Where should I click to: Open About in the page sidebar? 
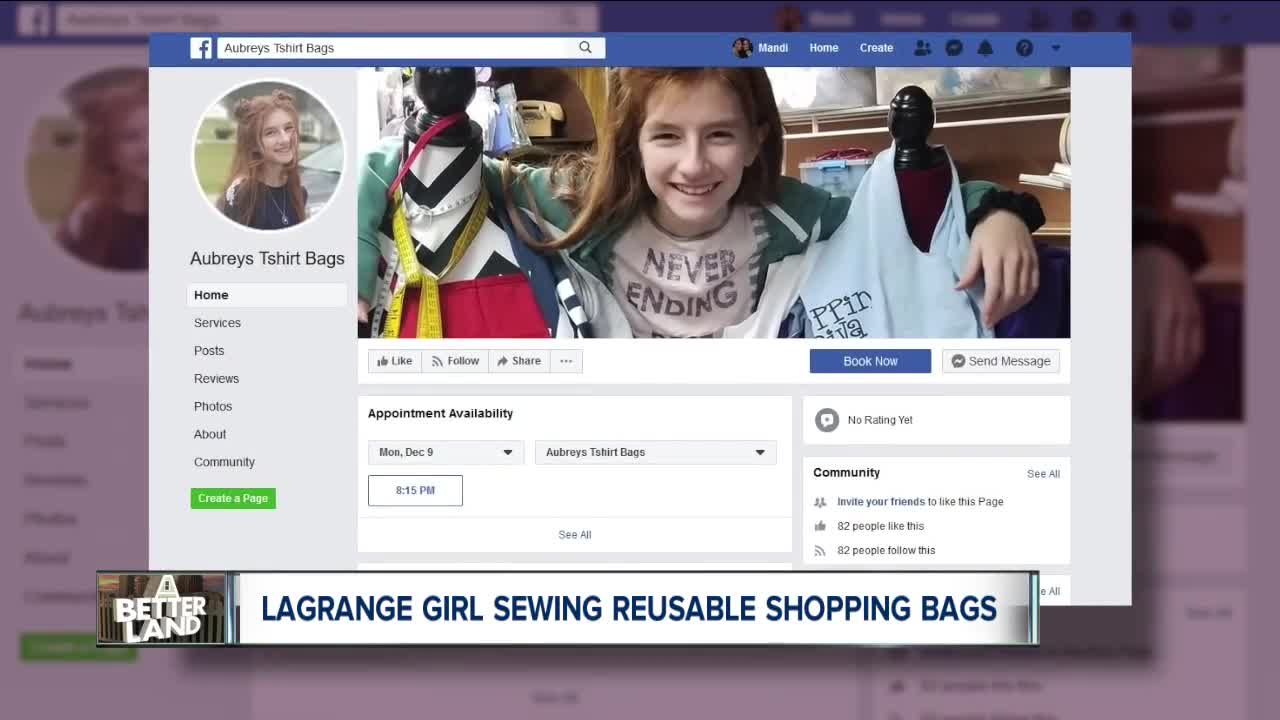tap(210, 434)
